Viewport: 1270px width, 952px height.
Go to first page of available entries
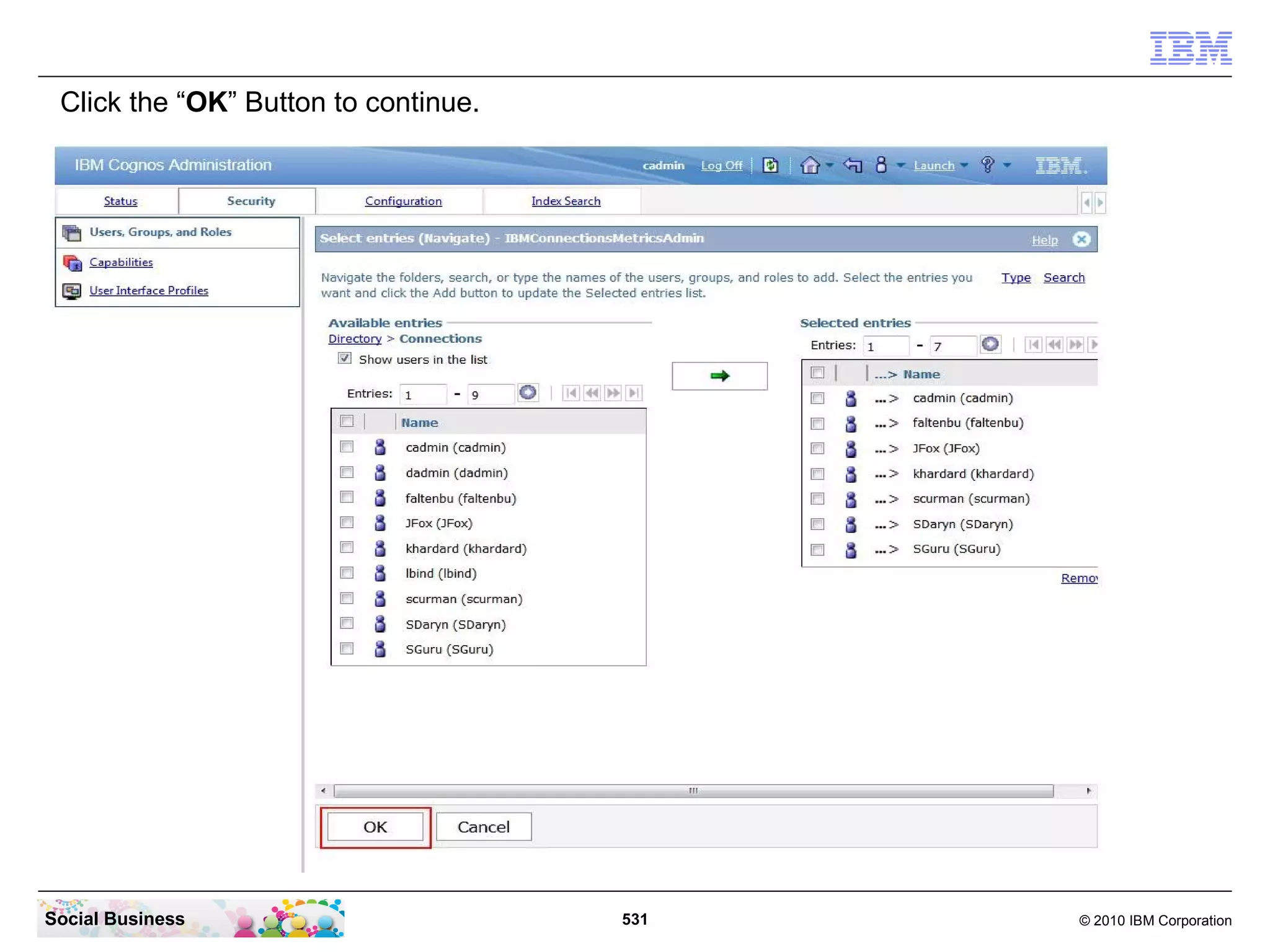tap(571, 393)
